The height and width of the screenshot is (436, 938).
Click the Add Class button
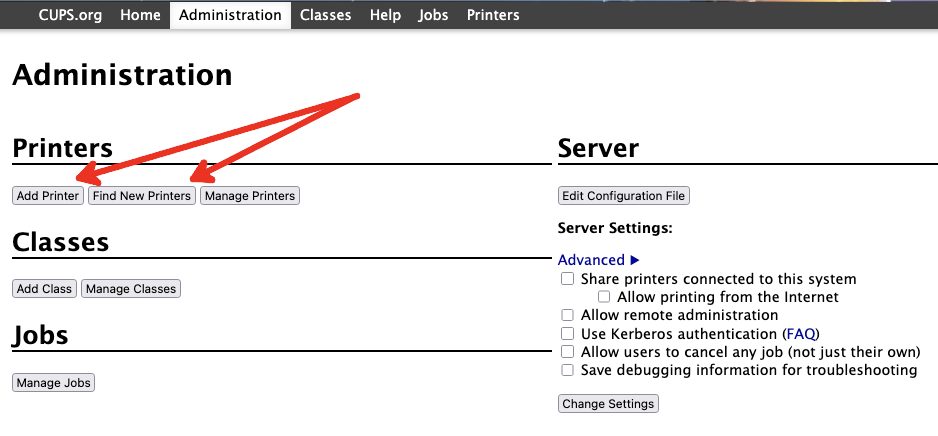[45, 289]
